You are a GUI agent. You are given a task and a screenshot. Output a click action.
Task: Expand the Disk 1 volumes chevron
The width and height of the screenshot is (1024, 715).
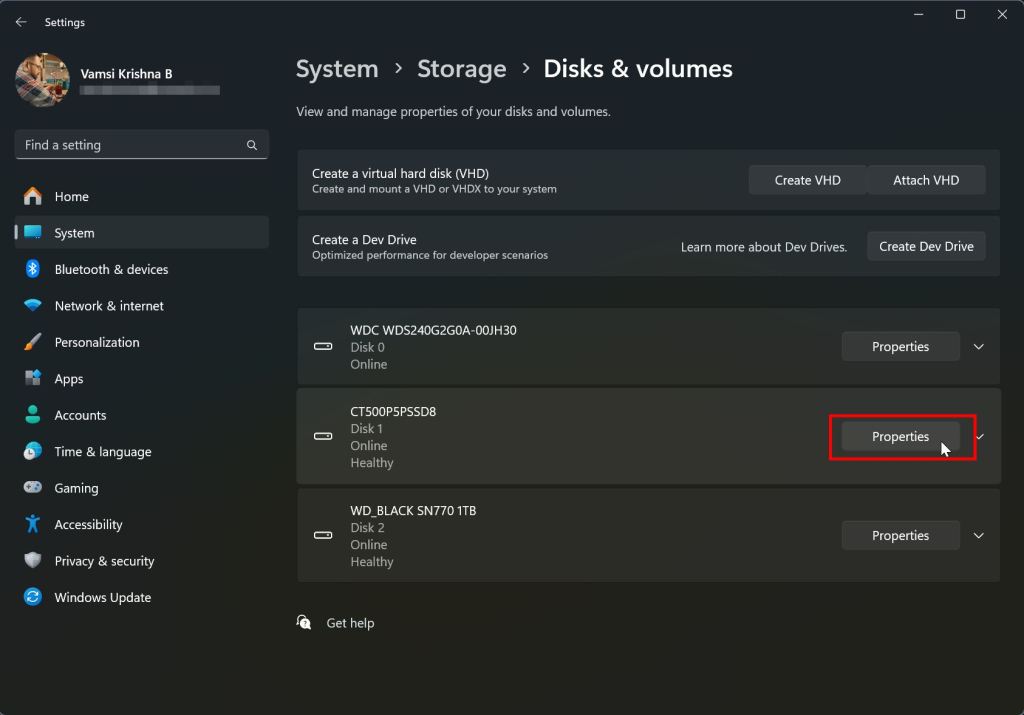980,437
